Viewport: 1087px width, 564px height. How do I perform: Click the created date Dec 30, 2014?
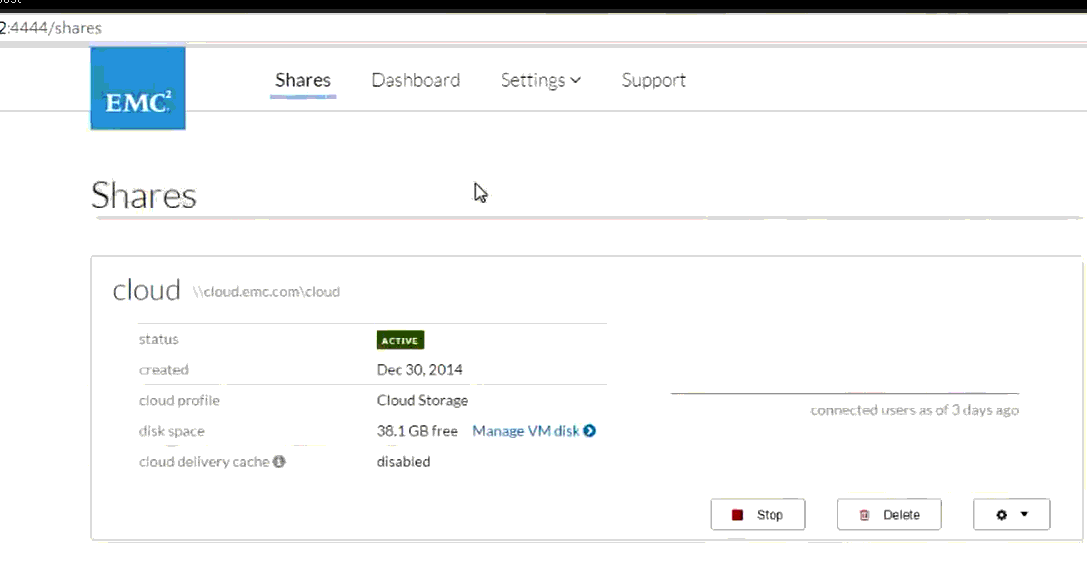[419, 370]
